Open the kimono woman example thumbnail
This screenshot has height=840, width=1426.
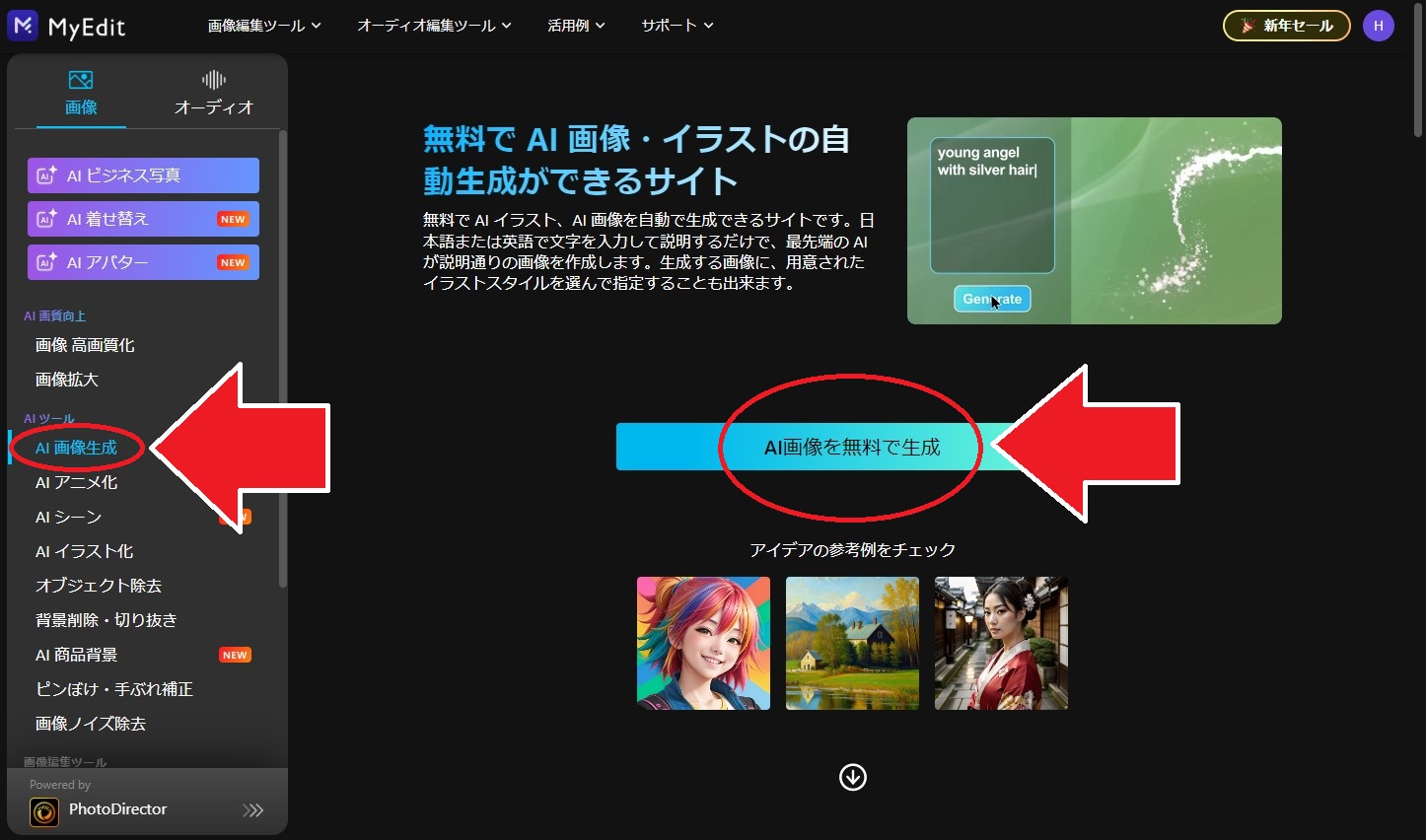tap(1001, 643)
